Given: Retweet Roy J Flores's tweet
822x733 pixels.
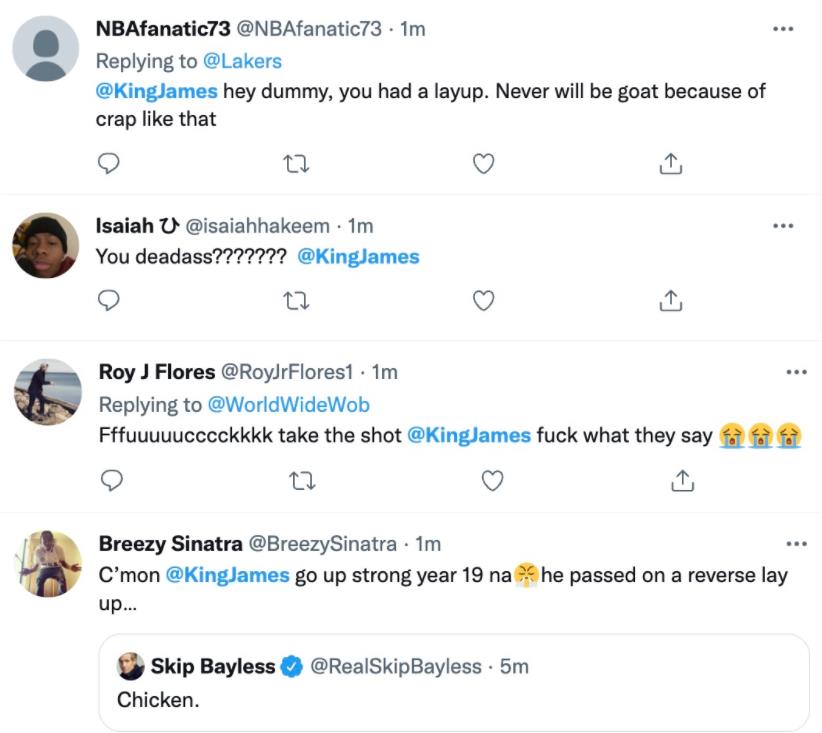Looking at the screenshot, I should (x=301, y=481).
